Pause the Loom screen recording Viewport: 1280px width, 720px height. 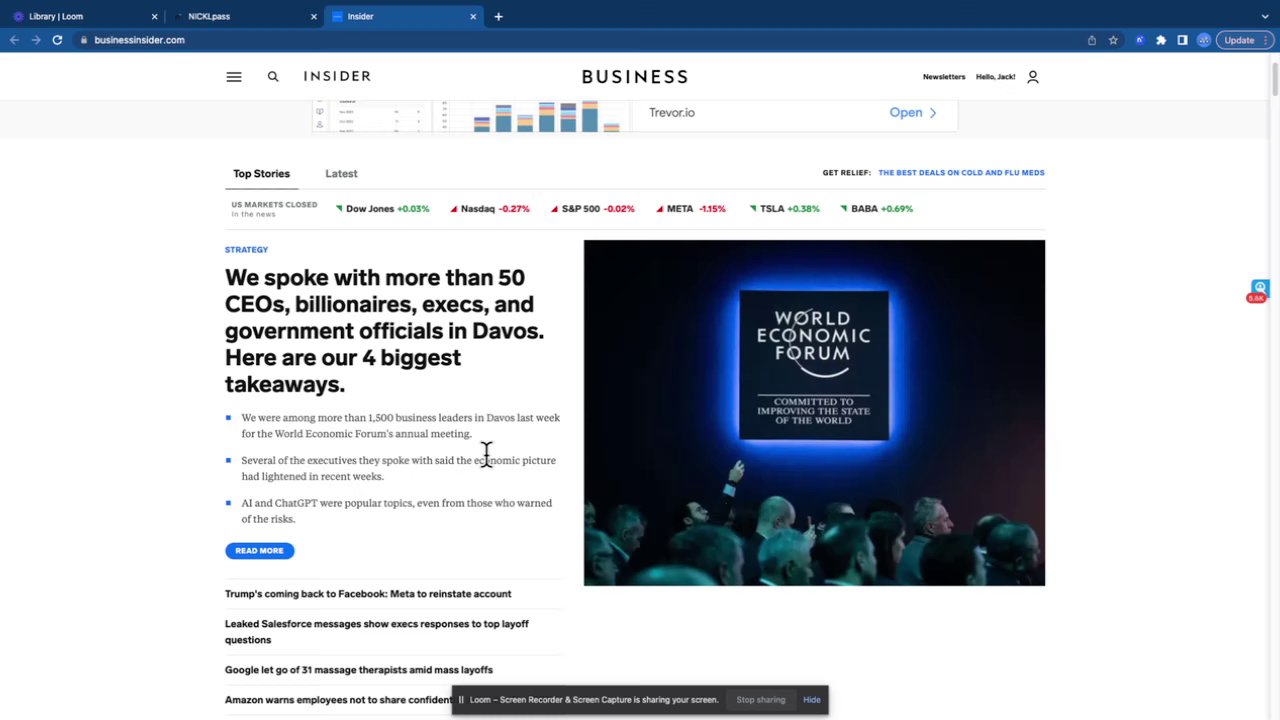coord(461,700)
